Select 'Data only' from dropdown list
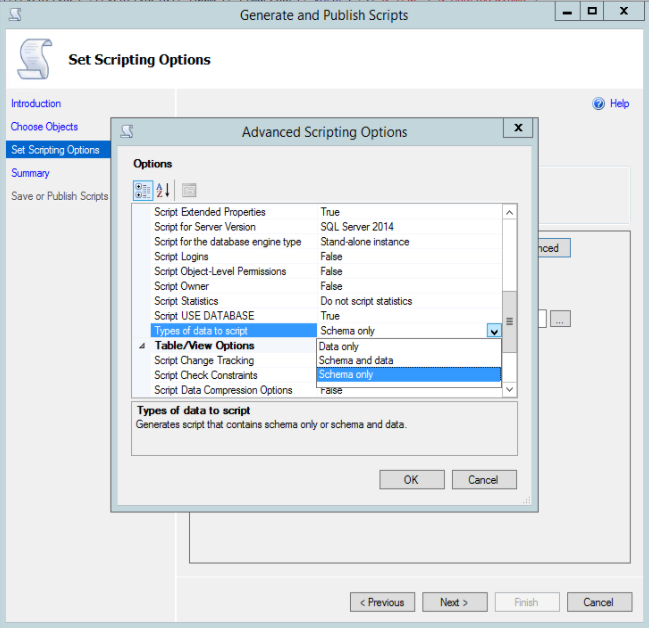This screenshot has width=649, height=628. pyautogui.click(x=338, y=346)
